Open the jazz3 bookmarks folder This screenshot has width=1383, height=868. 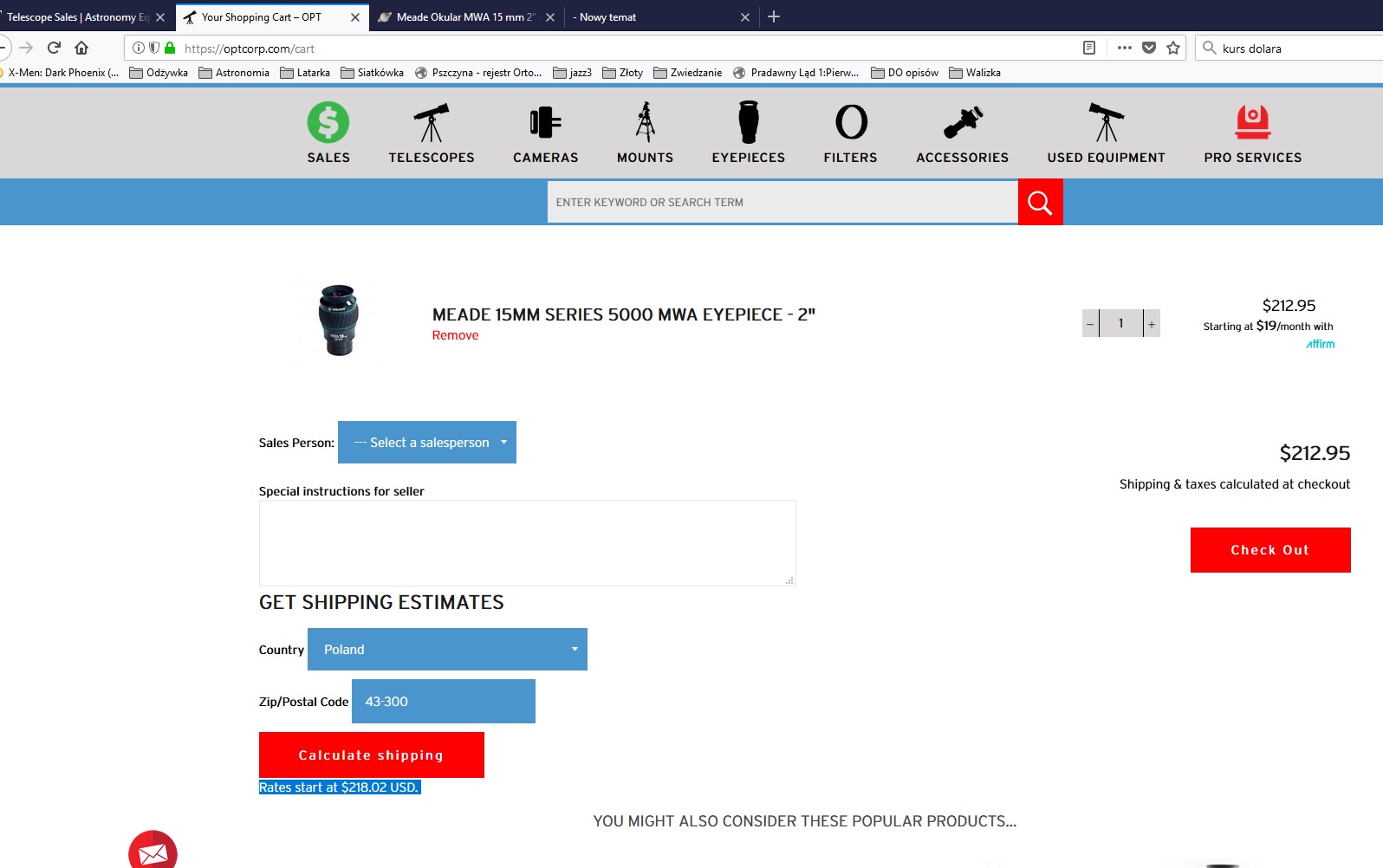tap(572, 73)
